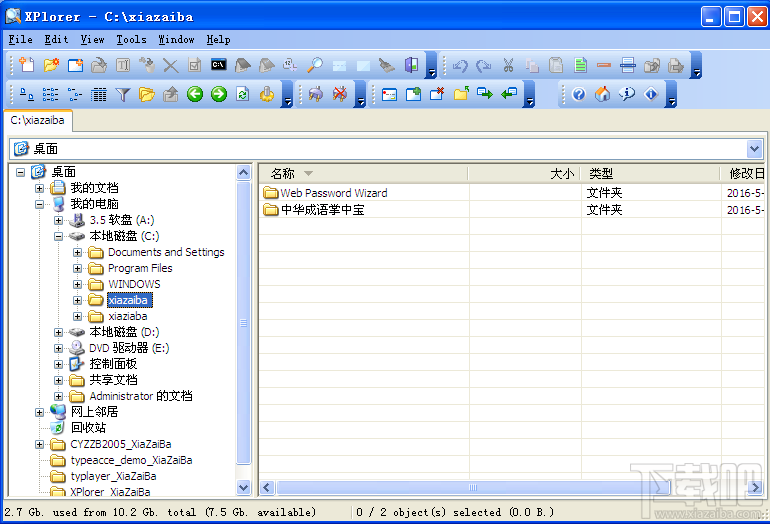The width and height of the screenshot is (770, 524).
Task: Click the Copy pages icon
Action: click(x=532, y=65)
